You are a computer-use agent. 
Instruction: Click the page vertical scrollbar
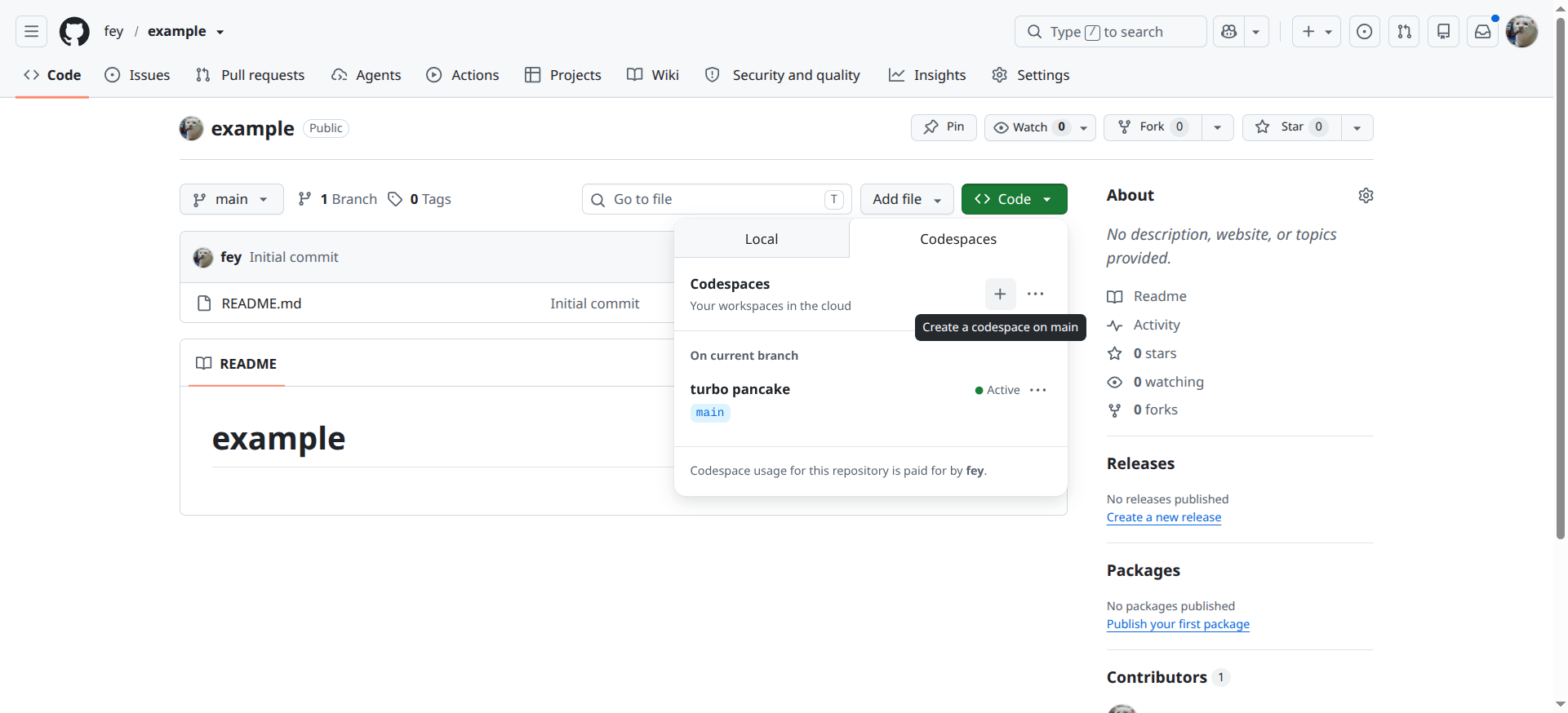click(x=1560, y=277)
